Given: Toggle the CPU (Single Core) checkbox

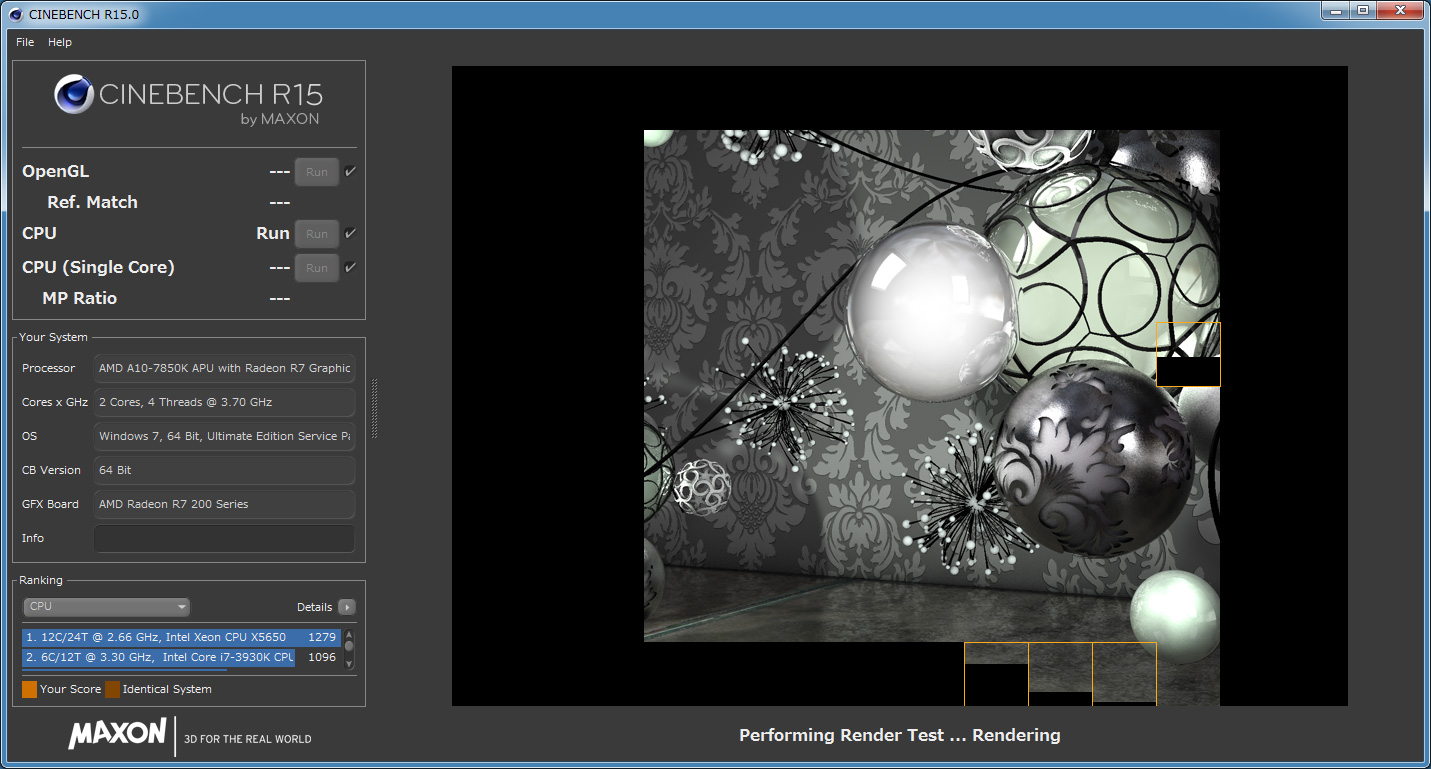Looking at the screenshot, I should click(350, 268).
